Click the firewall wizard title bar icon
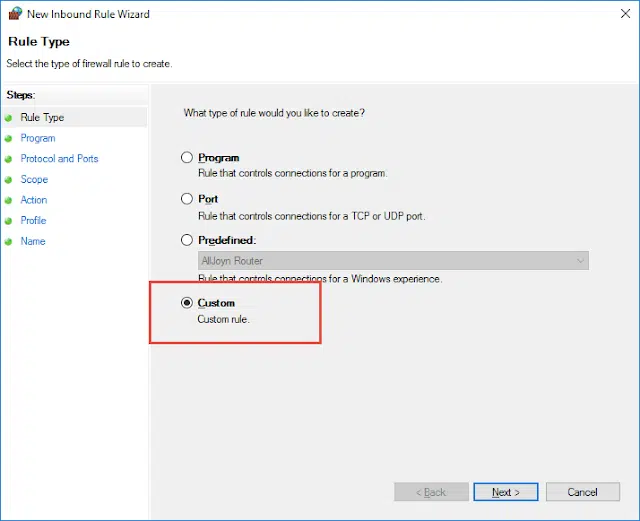 tap(14, 15)
